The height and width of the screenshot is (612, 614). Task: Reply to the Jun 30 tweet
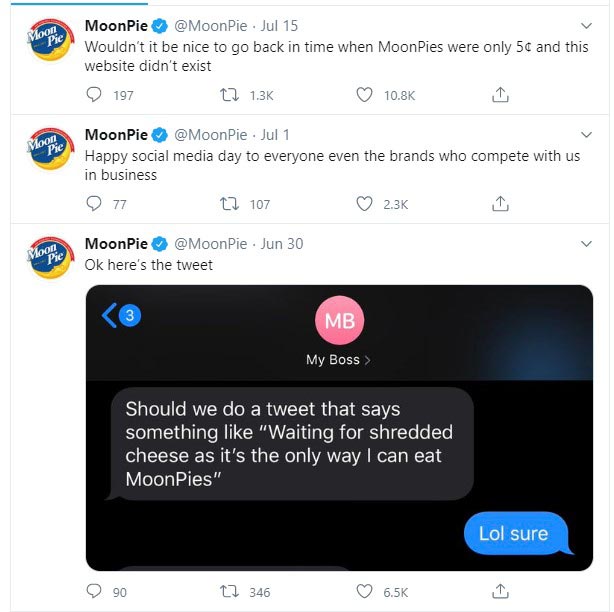95,591
